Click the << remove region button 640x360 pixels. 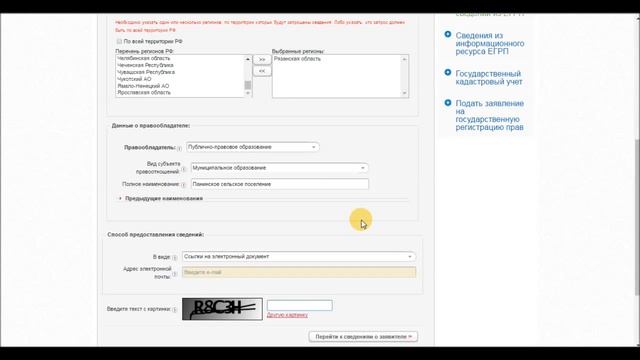coord(262,71)
